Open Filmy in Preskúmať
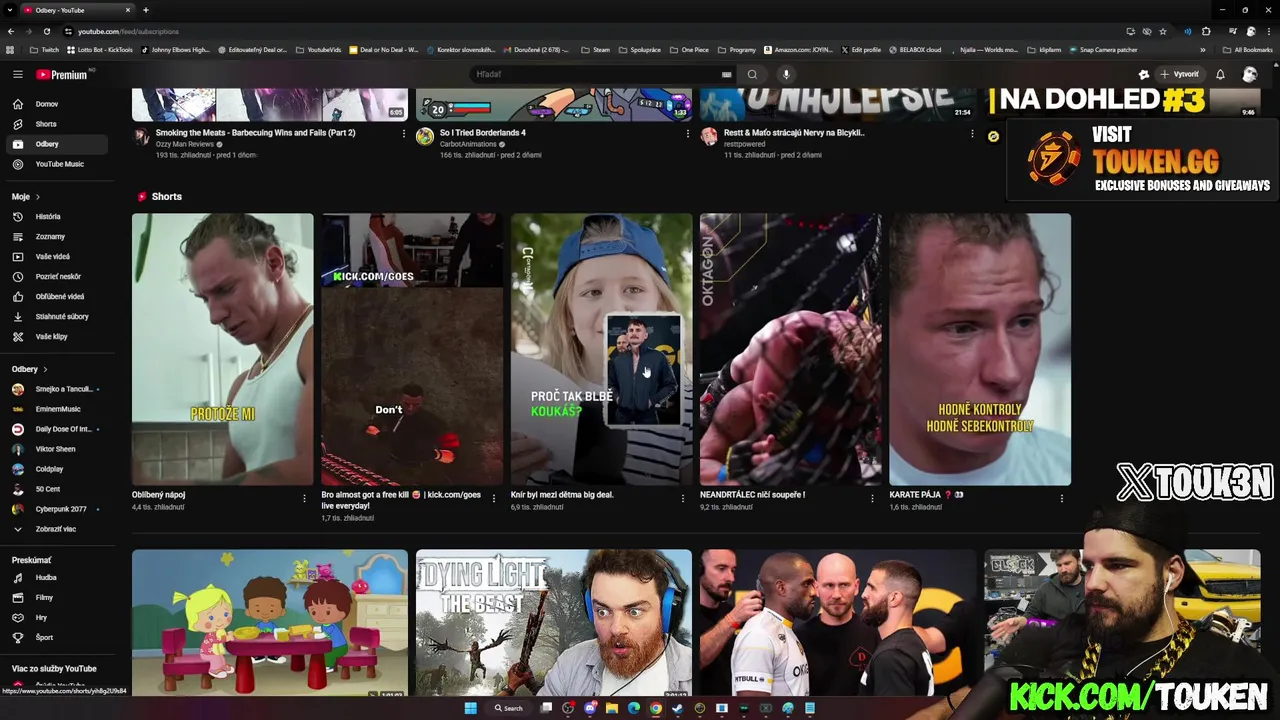 tap(57, 597)
